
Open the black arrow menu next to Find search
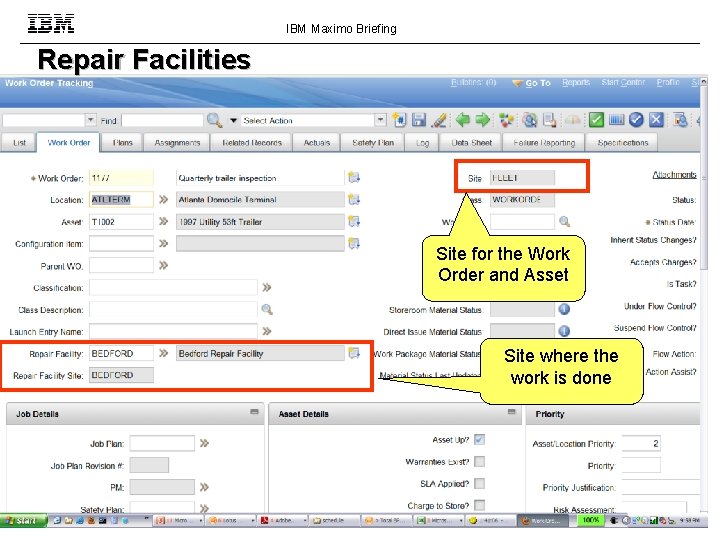[233, 121]
